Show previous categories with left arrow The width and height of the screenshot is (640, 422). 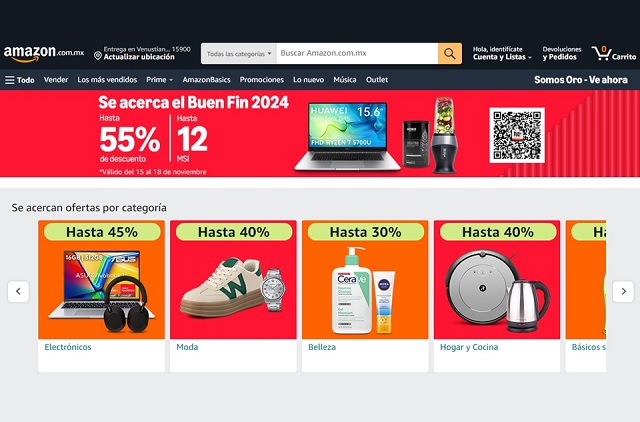coord(18,291)
